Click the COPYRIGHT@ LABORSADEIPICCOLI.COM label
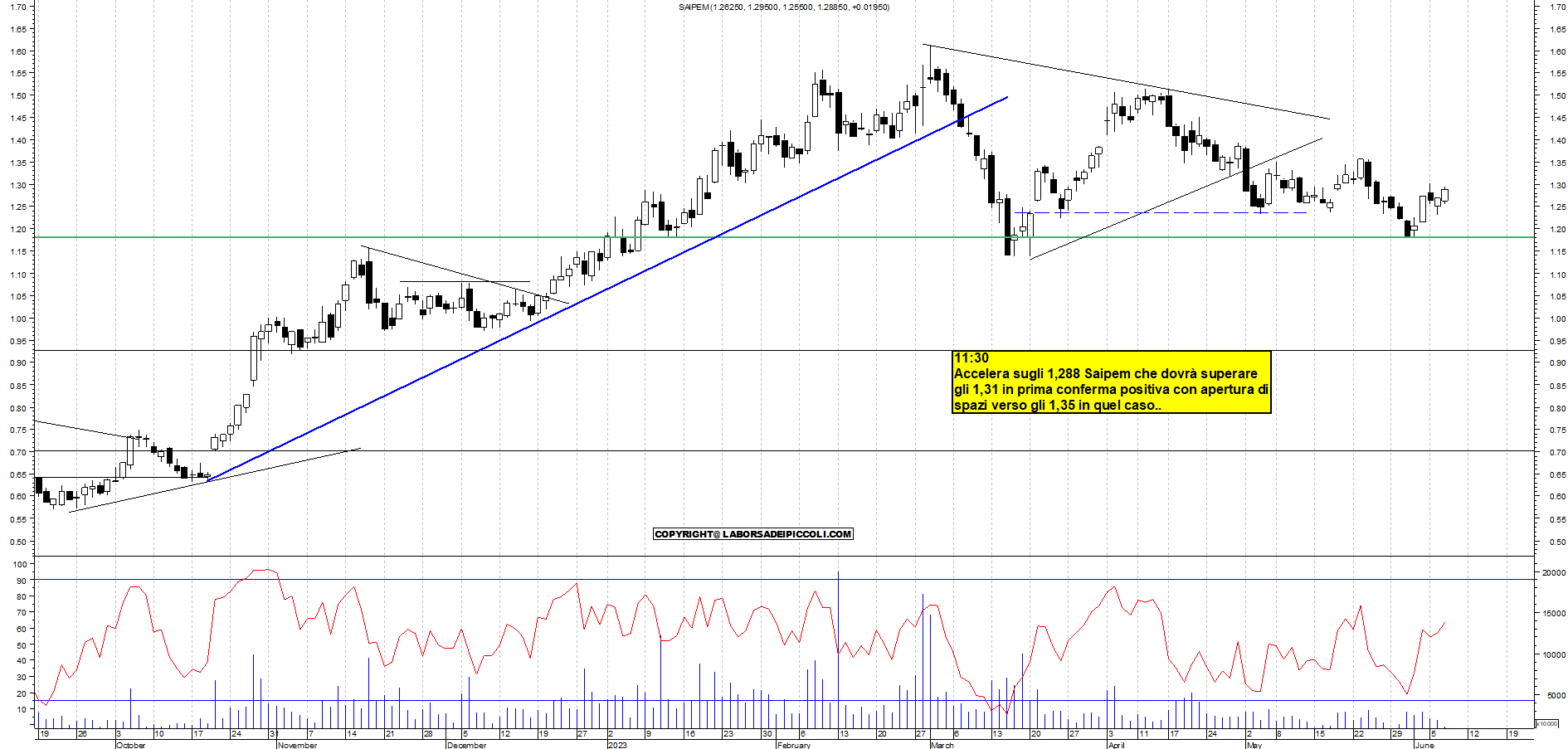 [x=753, y=534]
